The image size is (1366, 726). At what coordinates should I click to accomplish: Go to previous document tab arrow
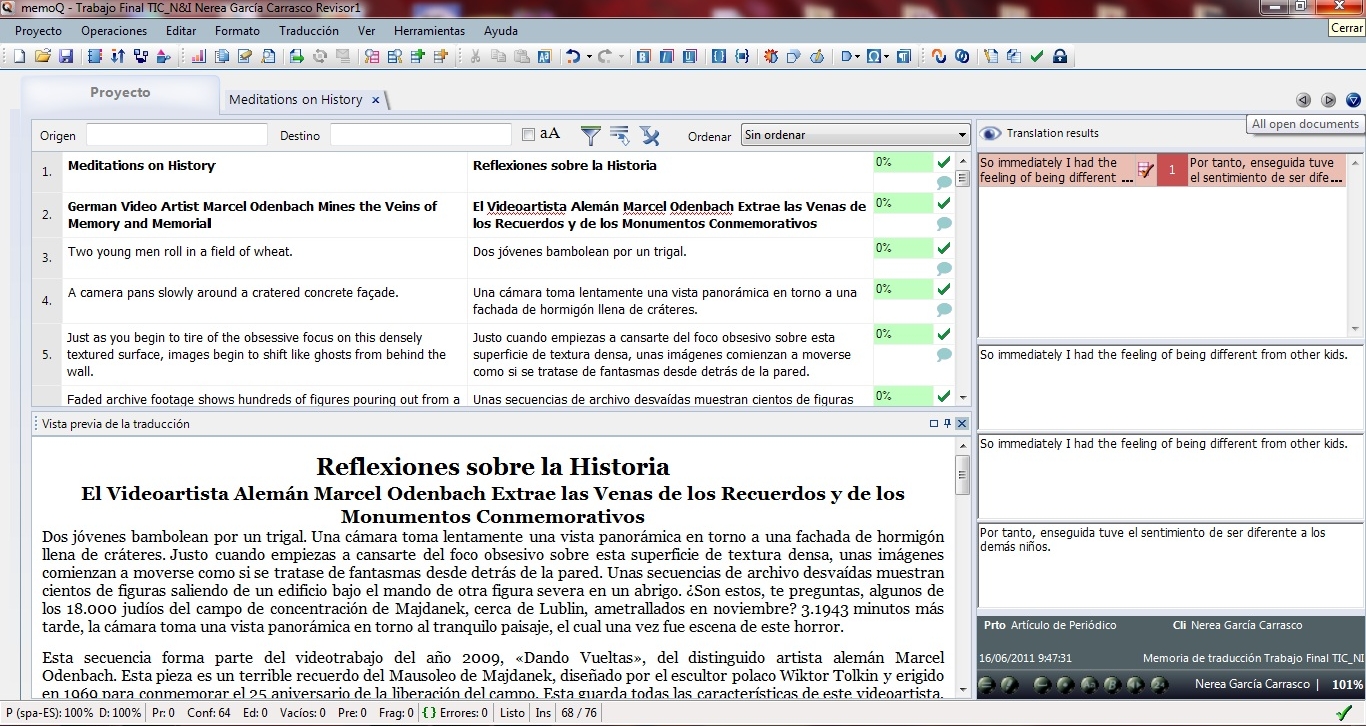pos(1303,100)
